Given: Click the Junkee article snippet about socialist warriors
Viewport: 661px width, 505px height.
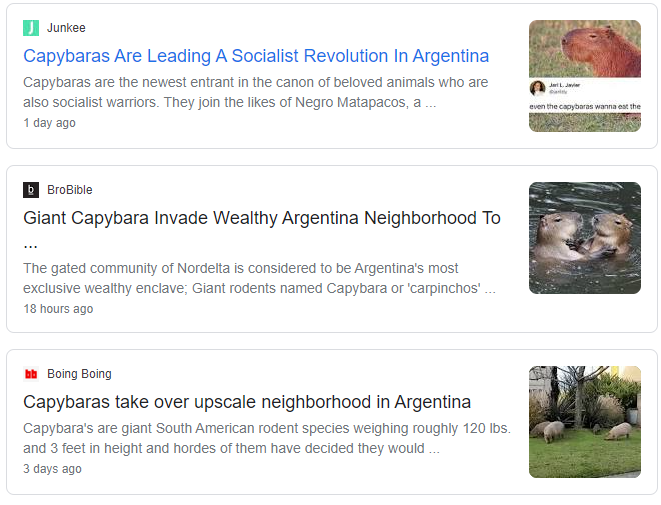Looking at the screenshot, I should tap(255, 92).
